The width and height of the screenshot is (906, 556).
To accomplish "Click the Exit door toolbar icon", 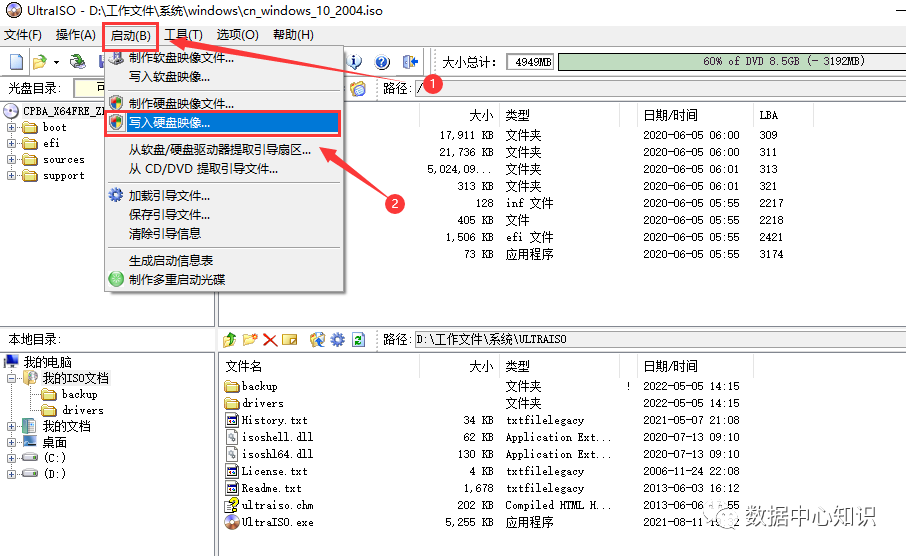I will click(x=410, y=61).
